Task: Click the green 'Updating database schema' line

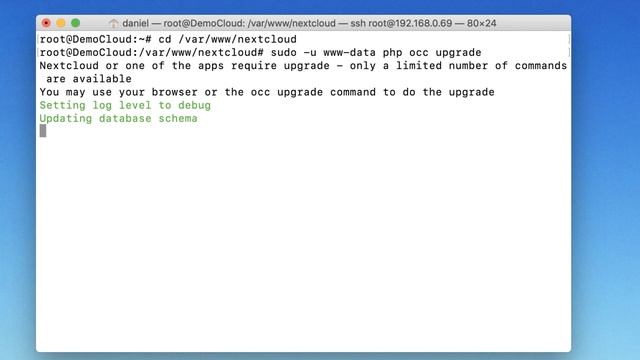Action: click(x=118, y=118)
